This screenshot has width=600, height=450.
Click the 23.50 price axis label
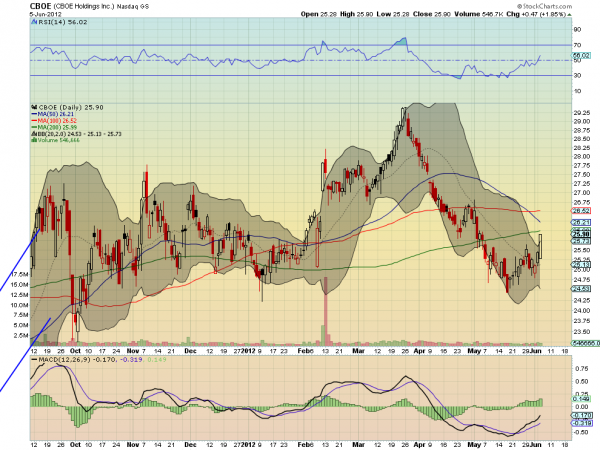click(581, 332)
